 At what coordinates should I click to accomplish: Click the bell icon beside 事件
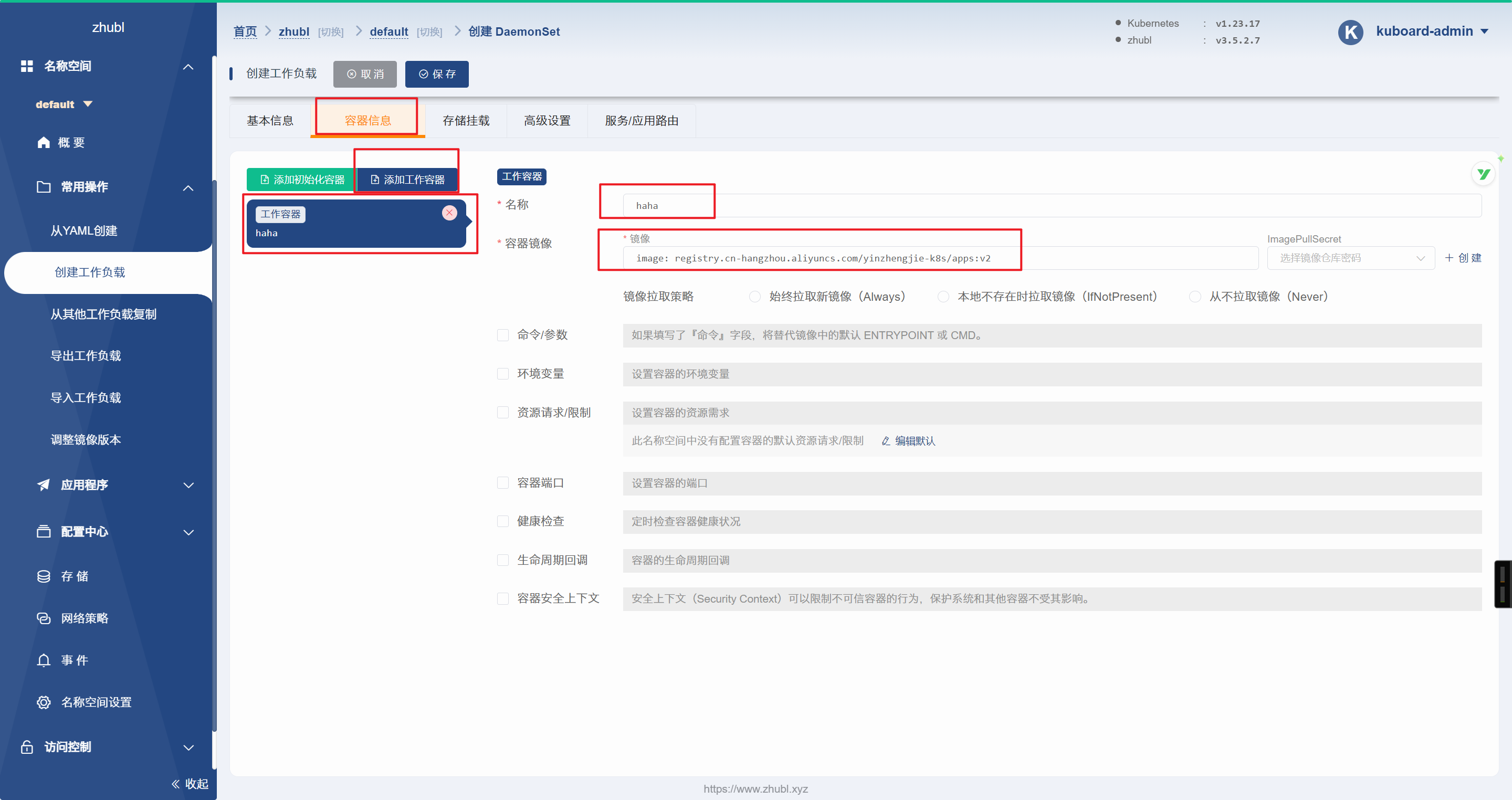(x=44, y=660)
